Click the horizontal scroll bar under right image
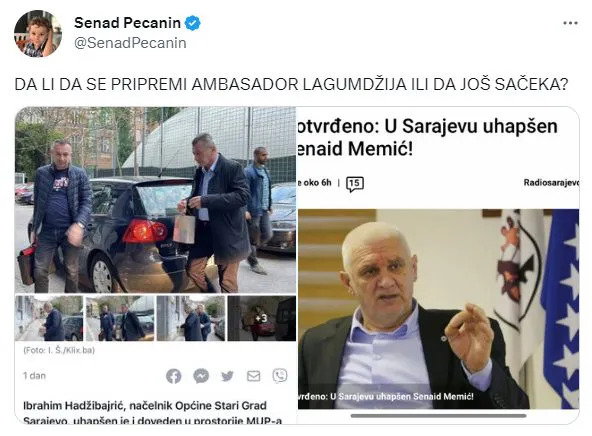The image size is (592, 436). (438, 416)
